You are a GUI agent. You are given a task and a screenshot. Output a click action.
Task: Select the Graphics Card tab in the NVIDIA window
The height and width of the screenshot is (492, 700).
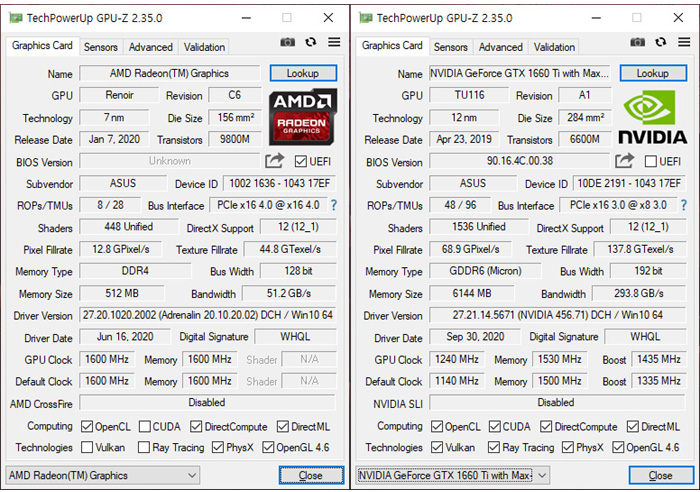point(392,46)
